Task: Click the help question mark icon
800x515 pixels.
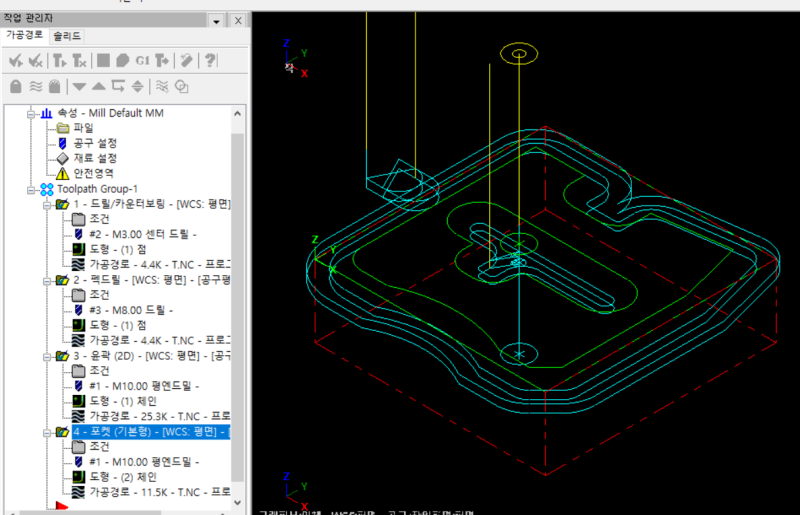Action: click(x=211, y=61)
